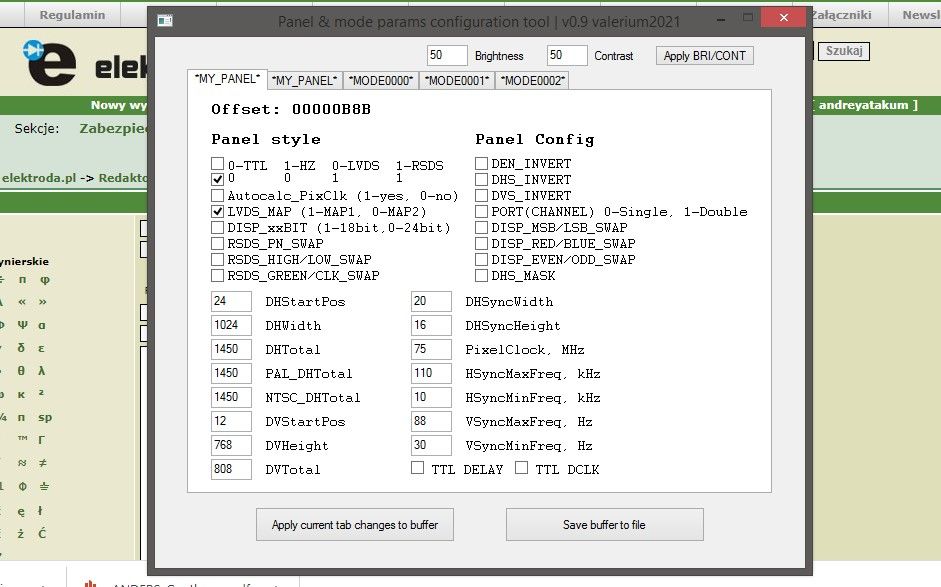Viewport: 941px width, 587px height.
Task: Click the DHWidth input field
Action: click(231, 325)
